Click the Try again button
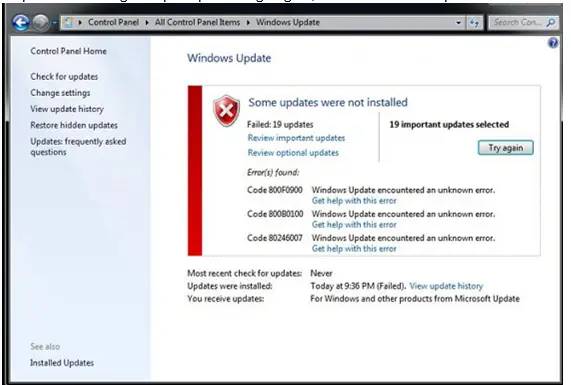The width and height of the screenshot is (571, 385). [x=505, y=148]
